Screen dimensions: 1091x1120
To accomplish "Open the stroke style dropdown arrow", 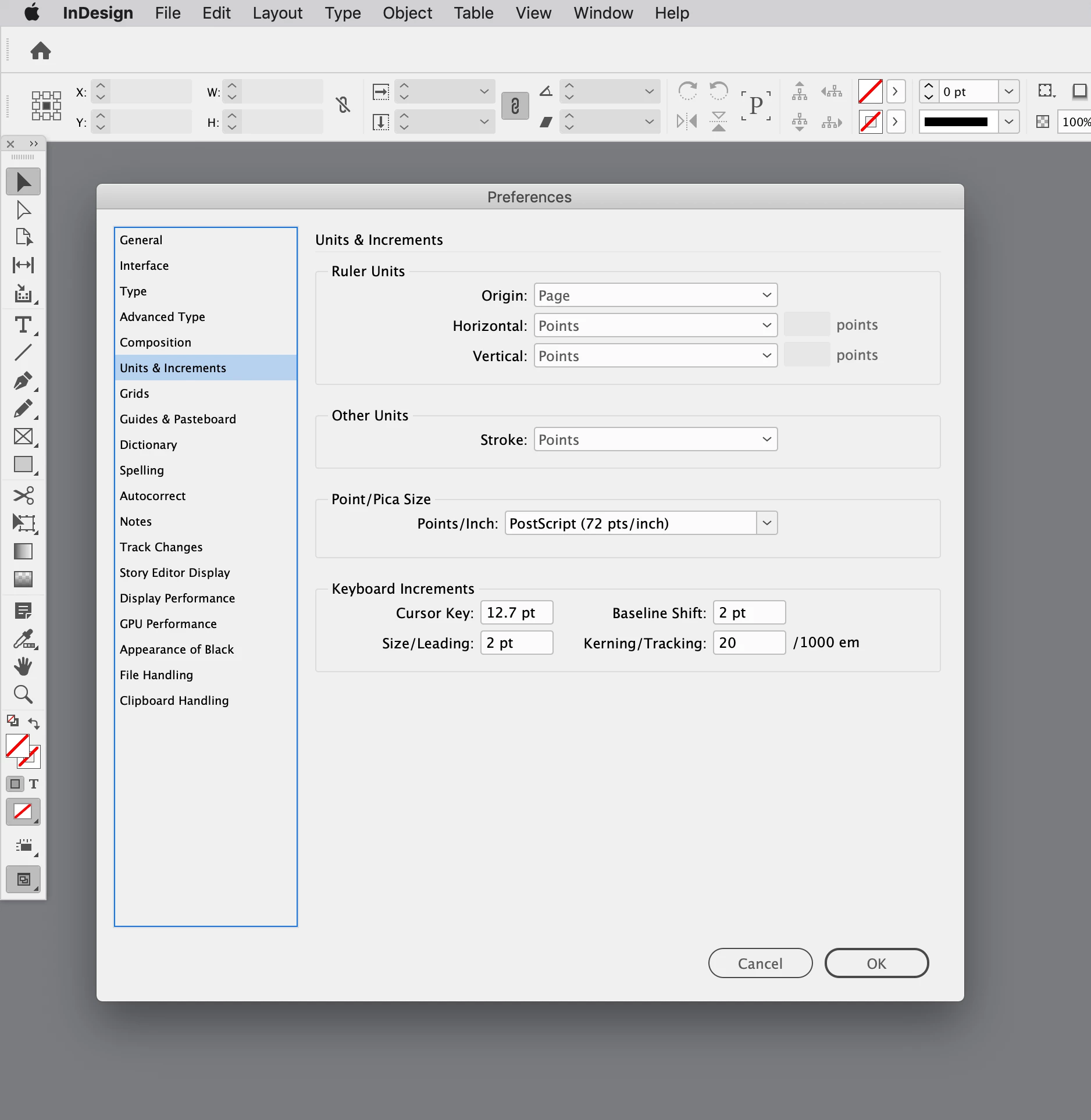I will 1009,122.
